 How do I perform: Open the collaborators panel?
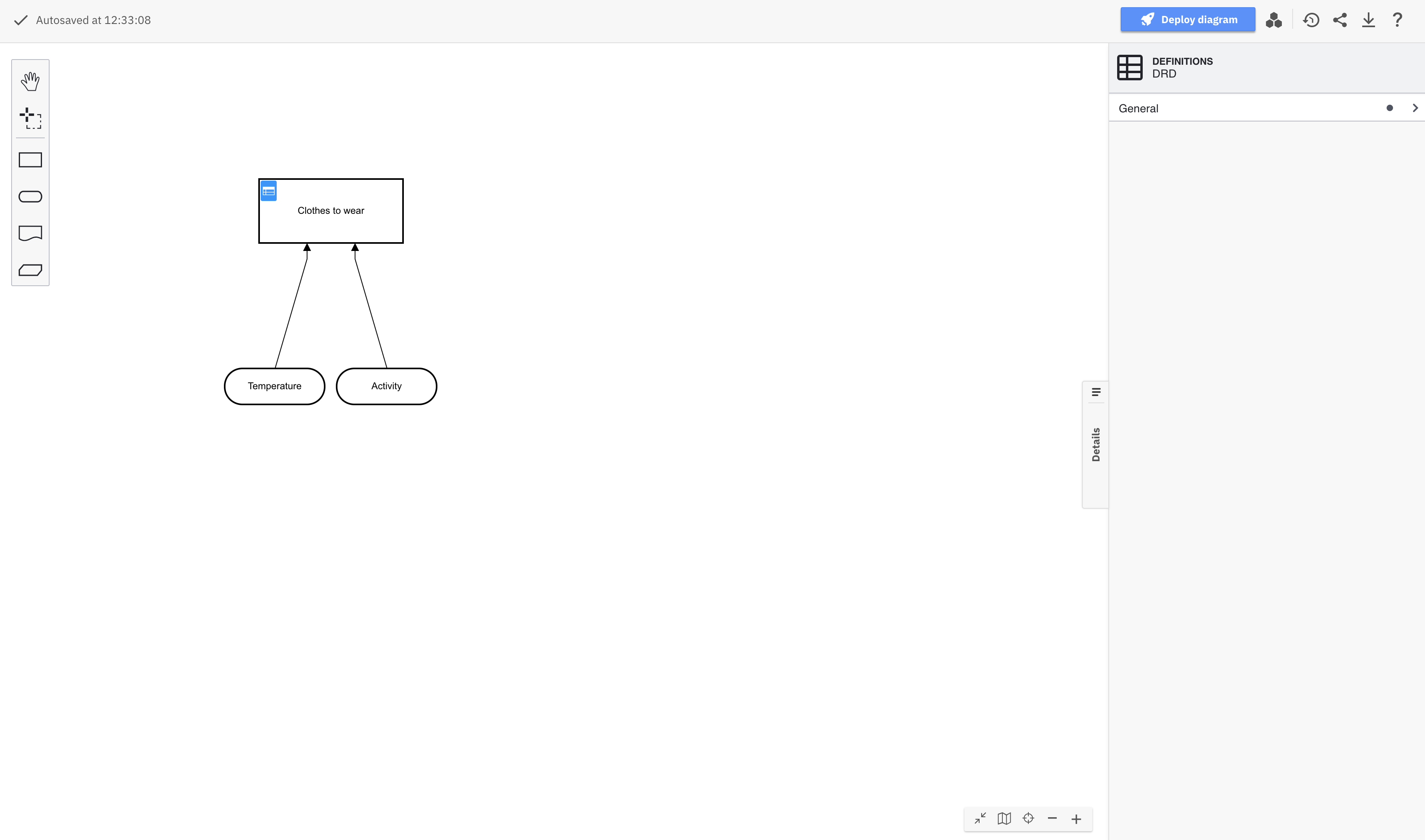pyautogui.click(x=1276, y=20)
